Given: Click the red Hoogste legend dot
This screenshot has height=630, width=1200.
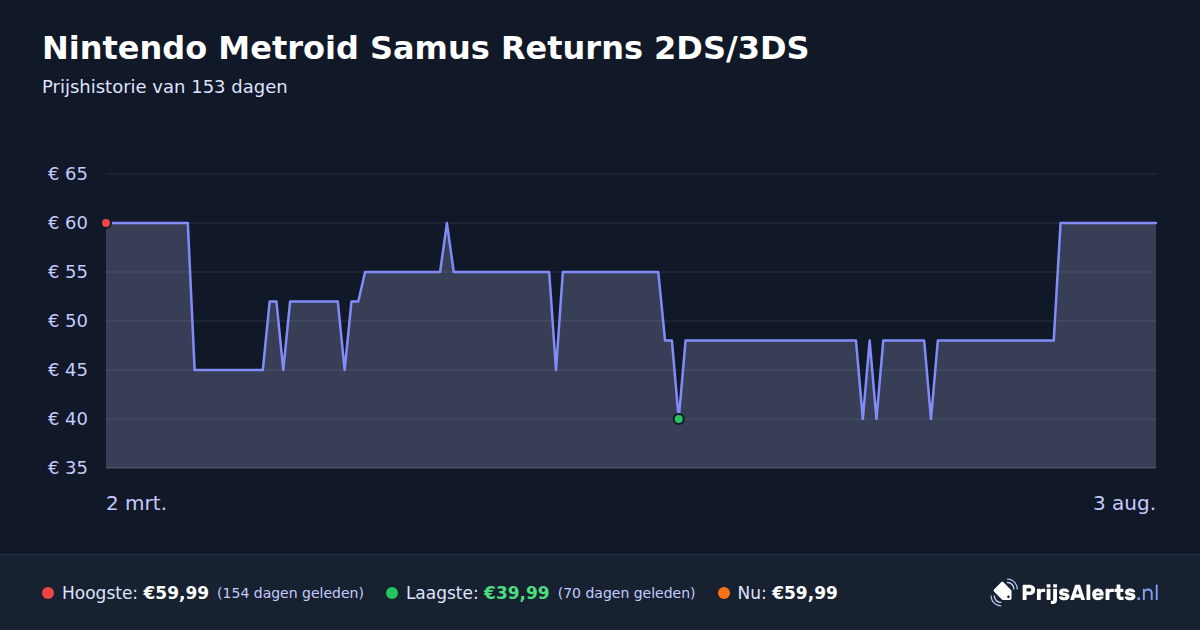Looking at the screenshot, I should (x=48, y=593).
